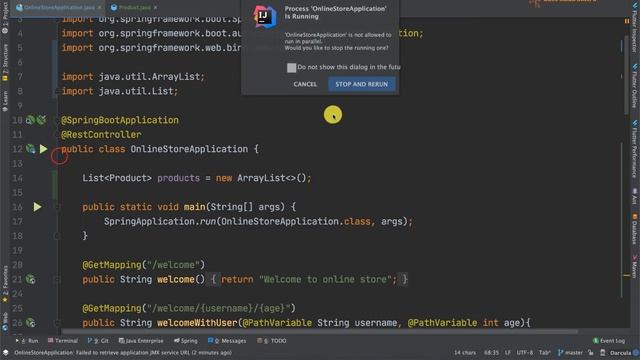640x360 pixels.
Task: Run main method from line 16 gutter arrow
Action: click(x=37, y=207)
